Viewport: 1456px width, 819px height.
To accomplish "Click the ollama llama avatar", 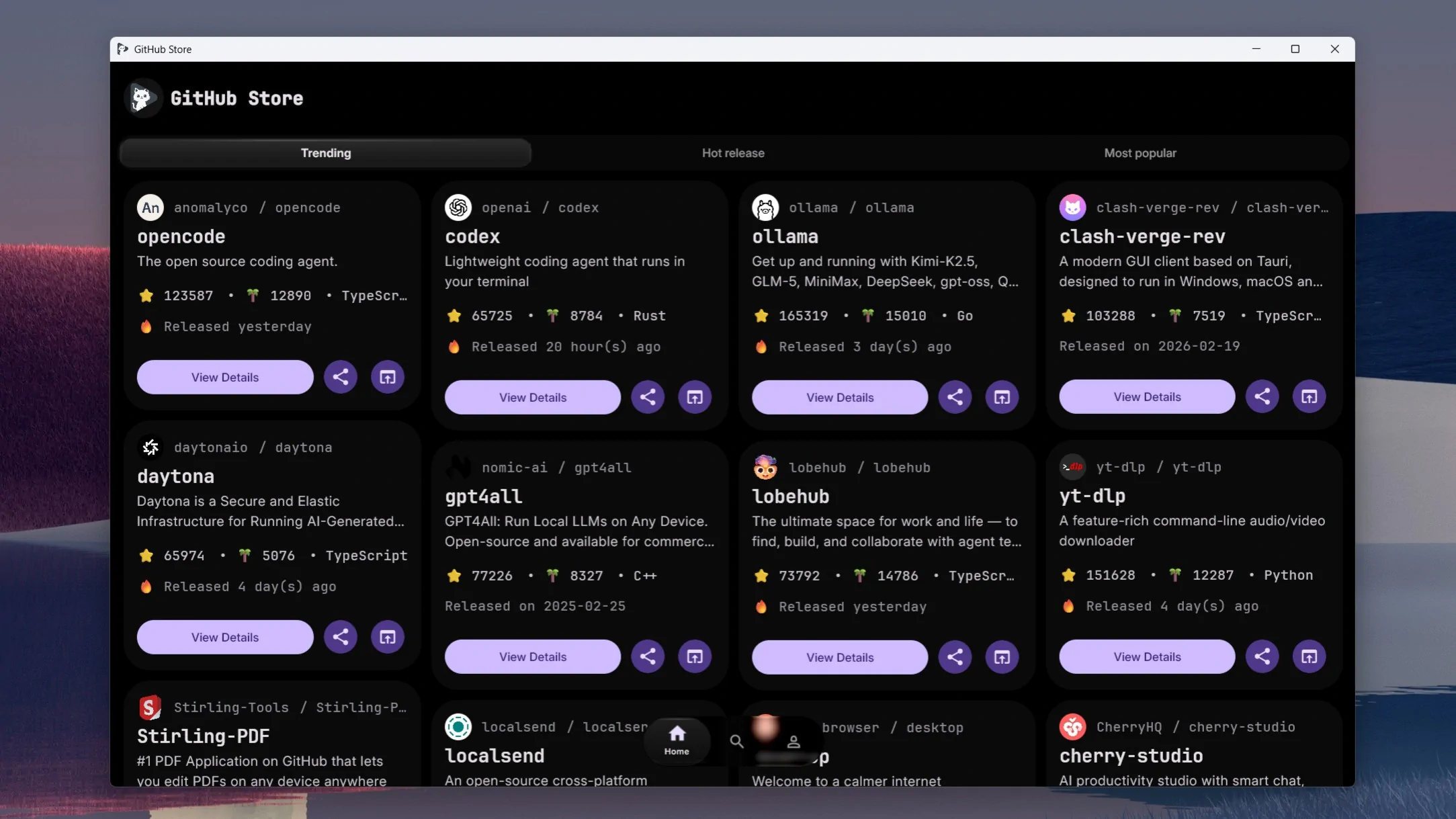I will (766, 207).
